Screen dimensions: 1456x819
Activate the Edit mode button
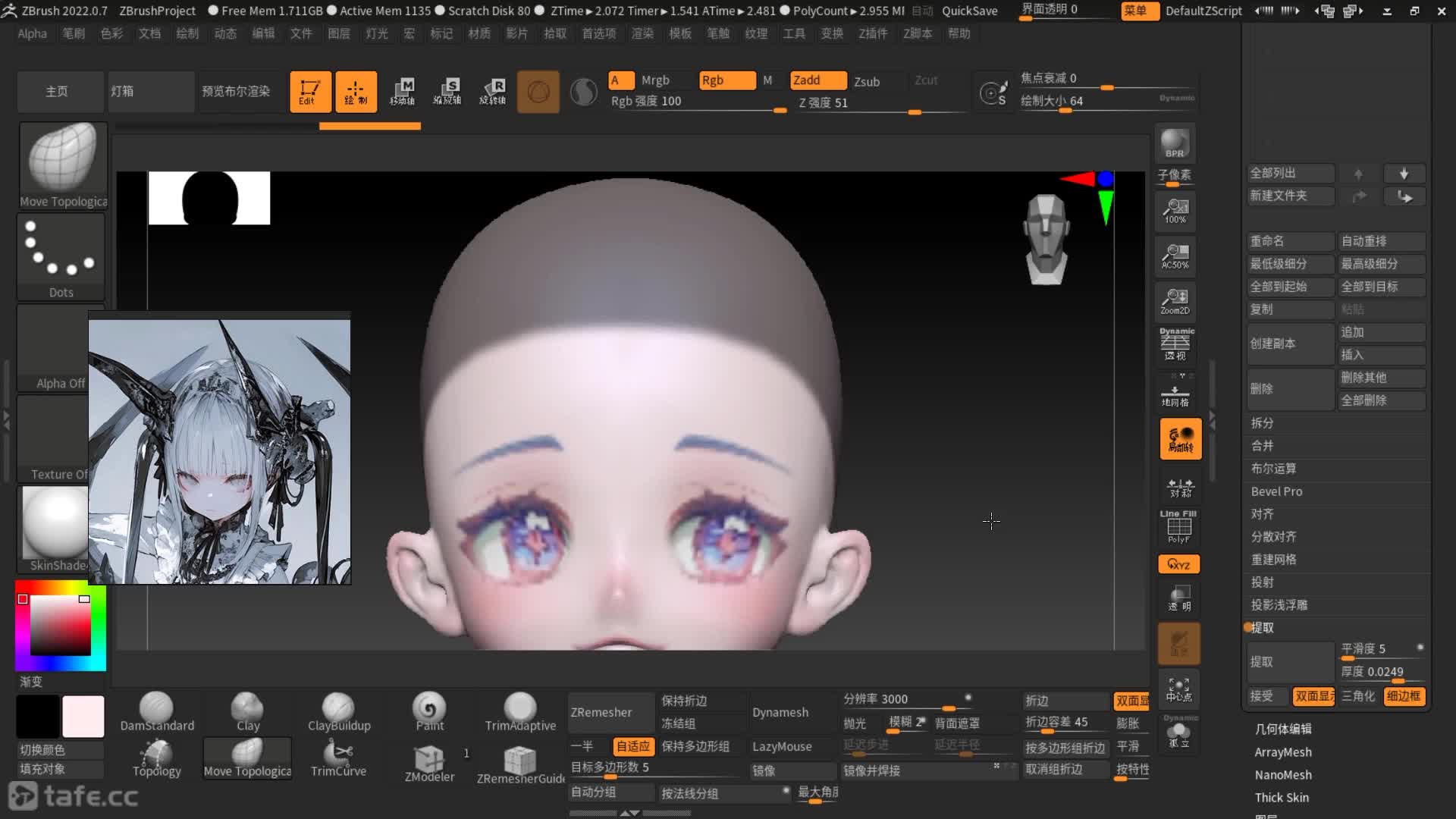pos(310,92)
